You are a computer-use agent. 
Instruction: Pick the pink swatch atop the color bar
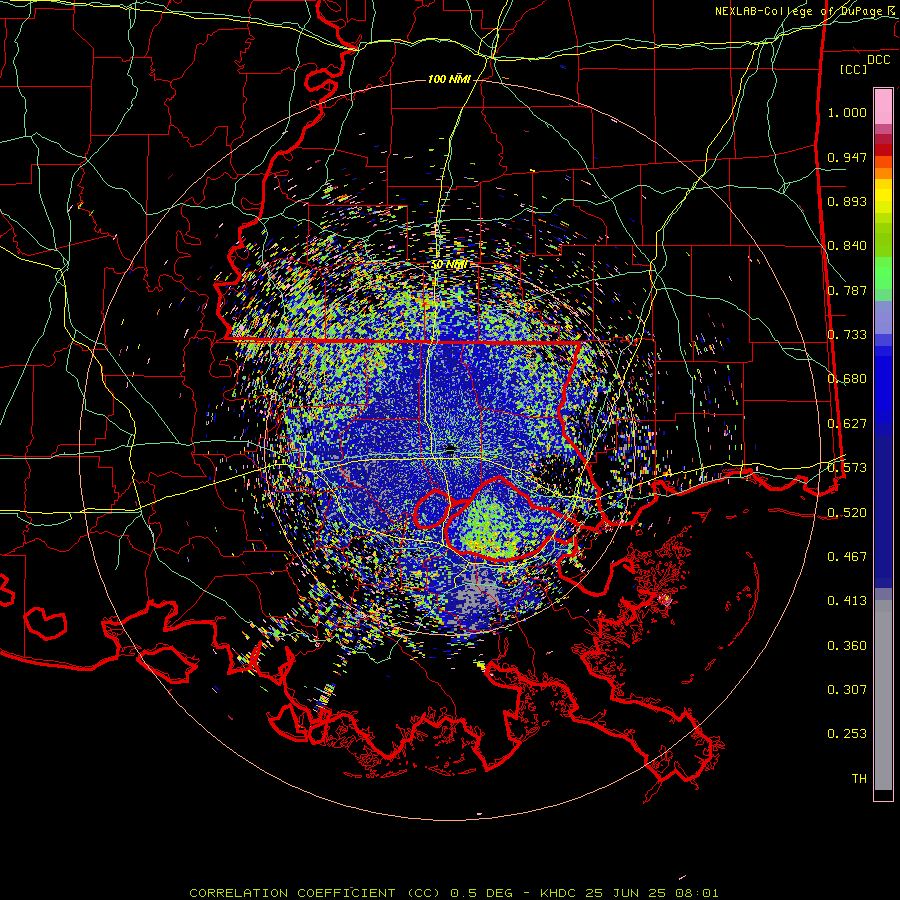click(x=883, y=107)
